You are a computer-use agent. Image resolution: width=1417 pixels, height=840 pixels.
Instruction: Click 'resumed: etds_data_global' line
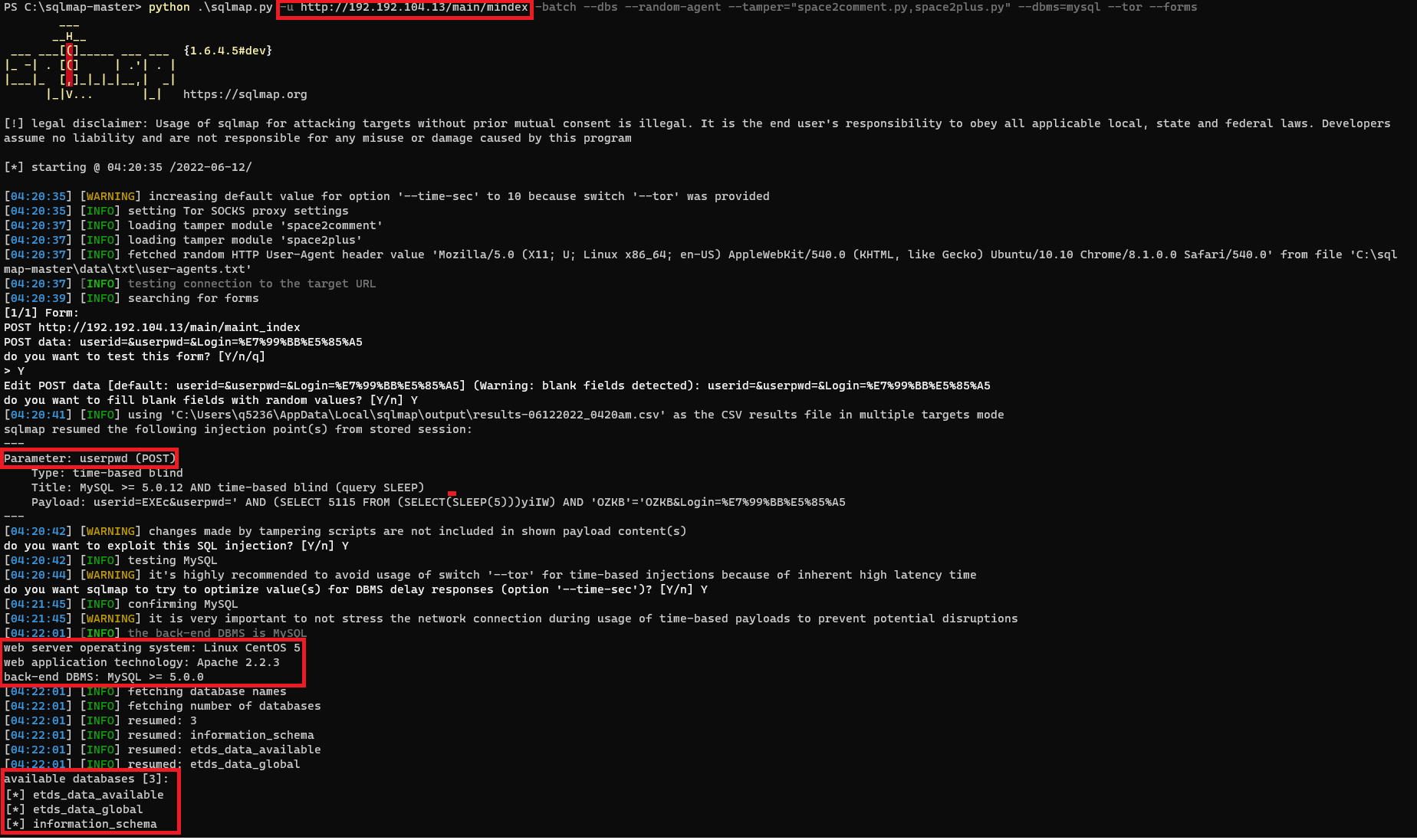(x=152, y=764)
